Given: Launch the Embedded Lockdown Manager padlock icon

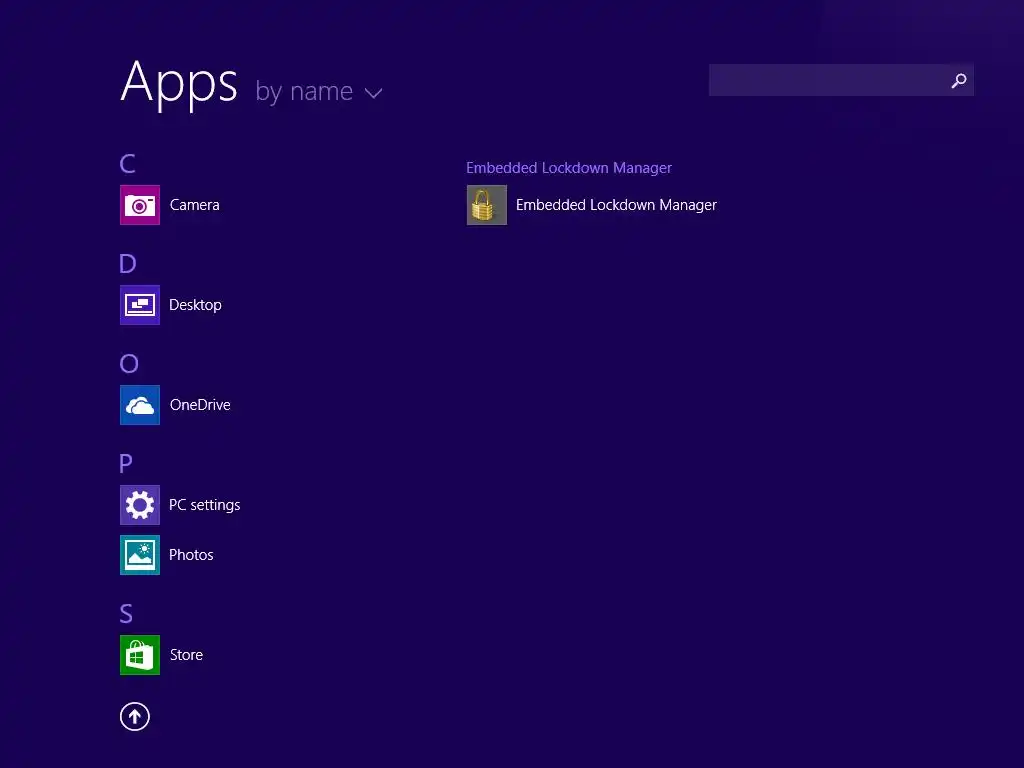Looking at the screenshot, I should pos(487,205).
